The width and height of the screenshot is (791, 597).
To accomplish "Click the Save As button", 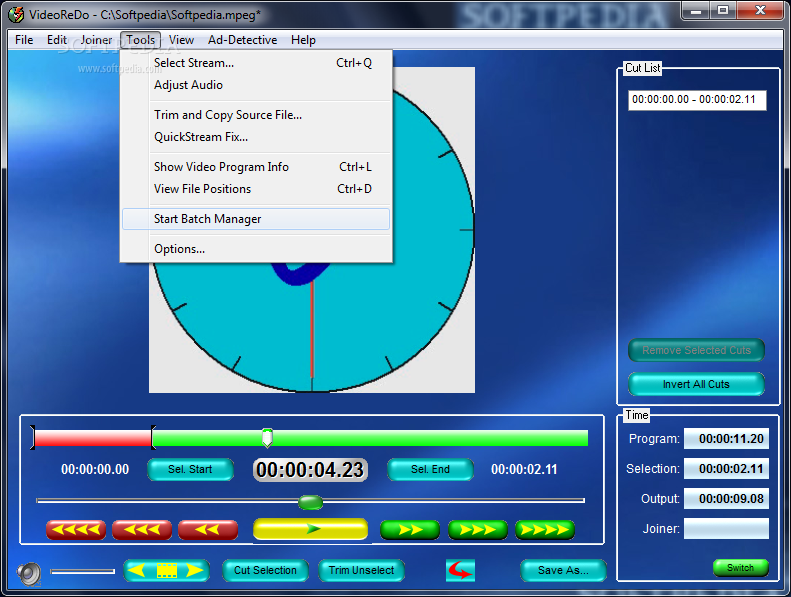I will point(563,570).
